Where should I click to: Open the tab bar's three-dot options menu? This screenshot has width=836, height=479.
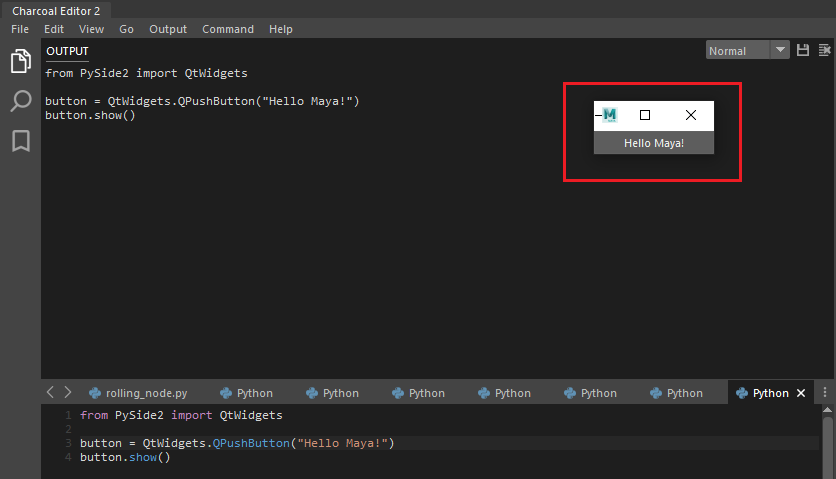tap(825, 393)
